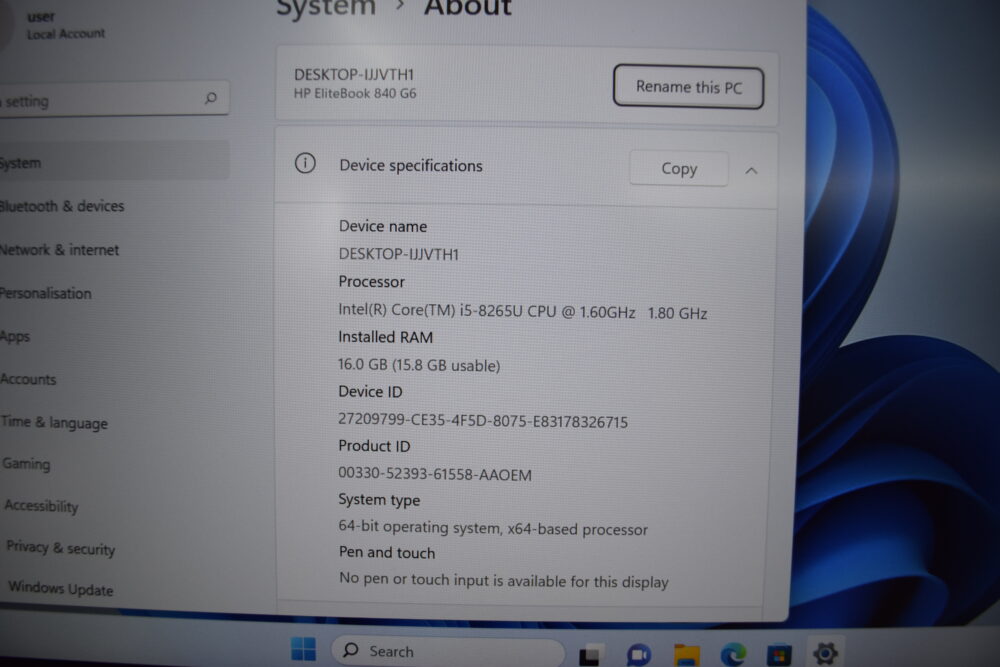This screenshot has width=1000, height=667.
Task: Select System in the sidebar
Action: click(x=114, y=163)
